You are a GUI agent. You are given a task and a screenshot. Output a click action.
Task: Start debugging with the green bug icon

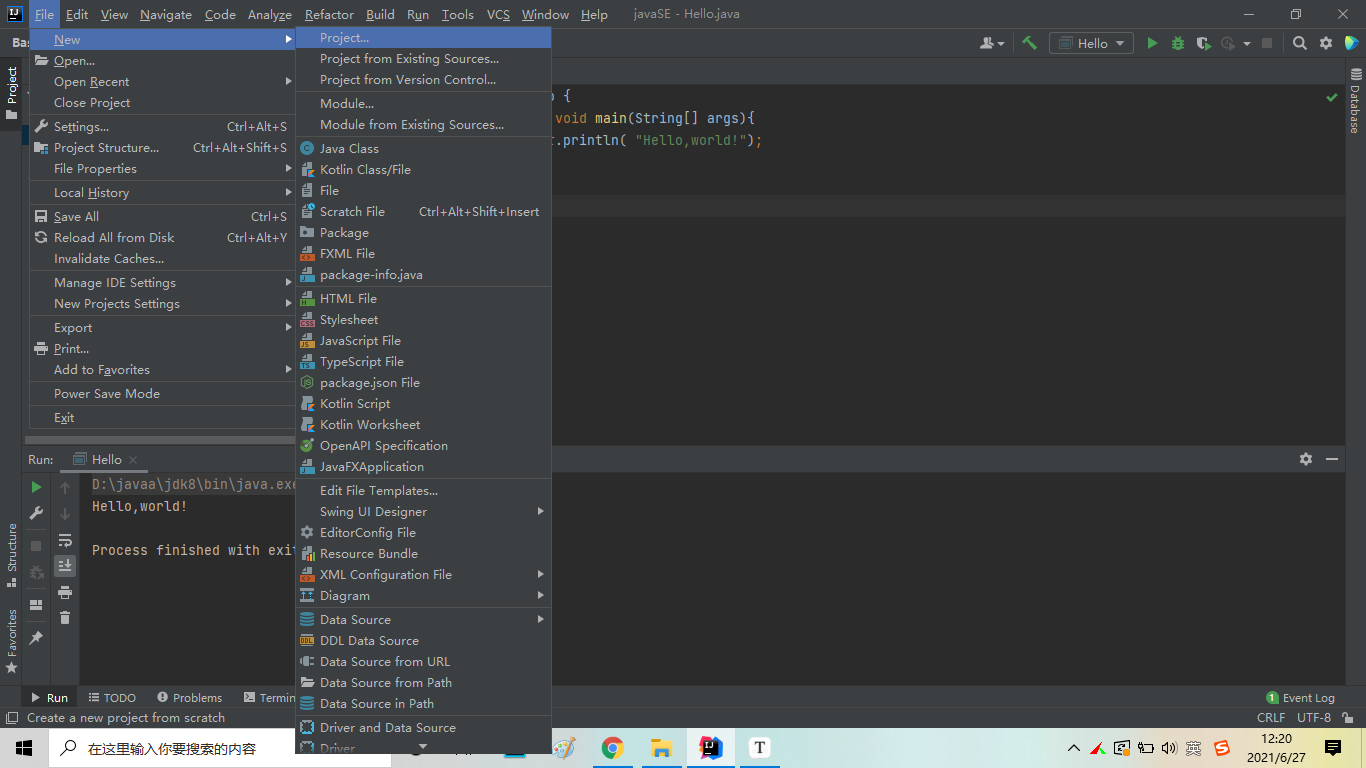click(x=1178, y=43)
